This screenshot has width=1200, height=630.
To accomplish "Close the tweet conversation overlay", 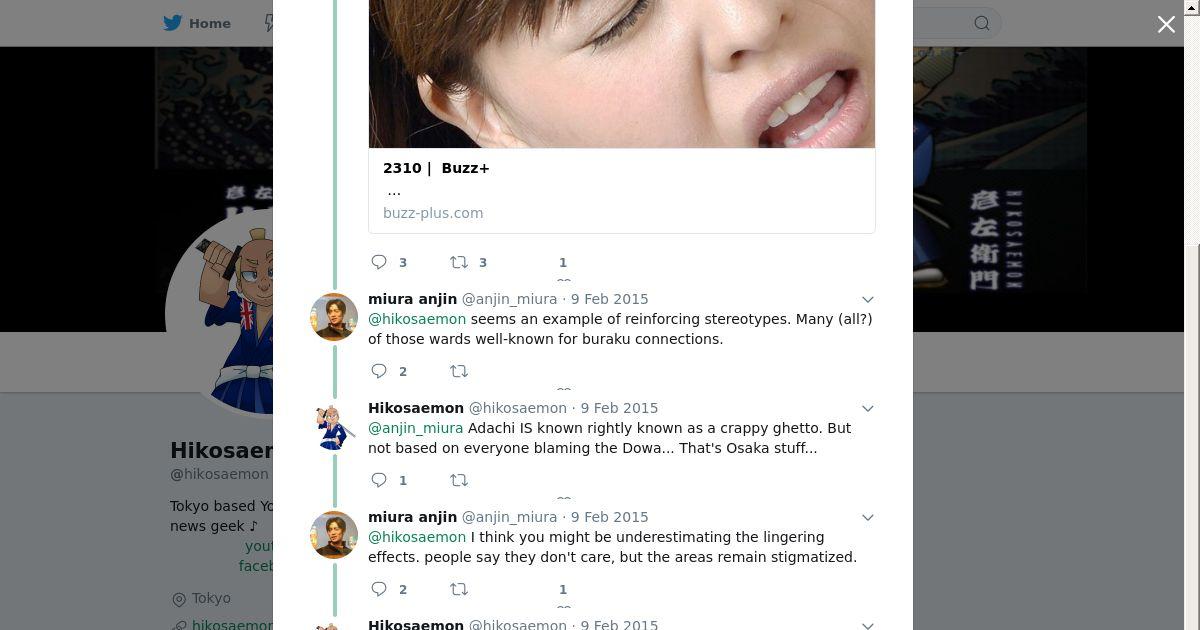I will pos(1166,24).
